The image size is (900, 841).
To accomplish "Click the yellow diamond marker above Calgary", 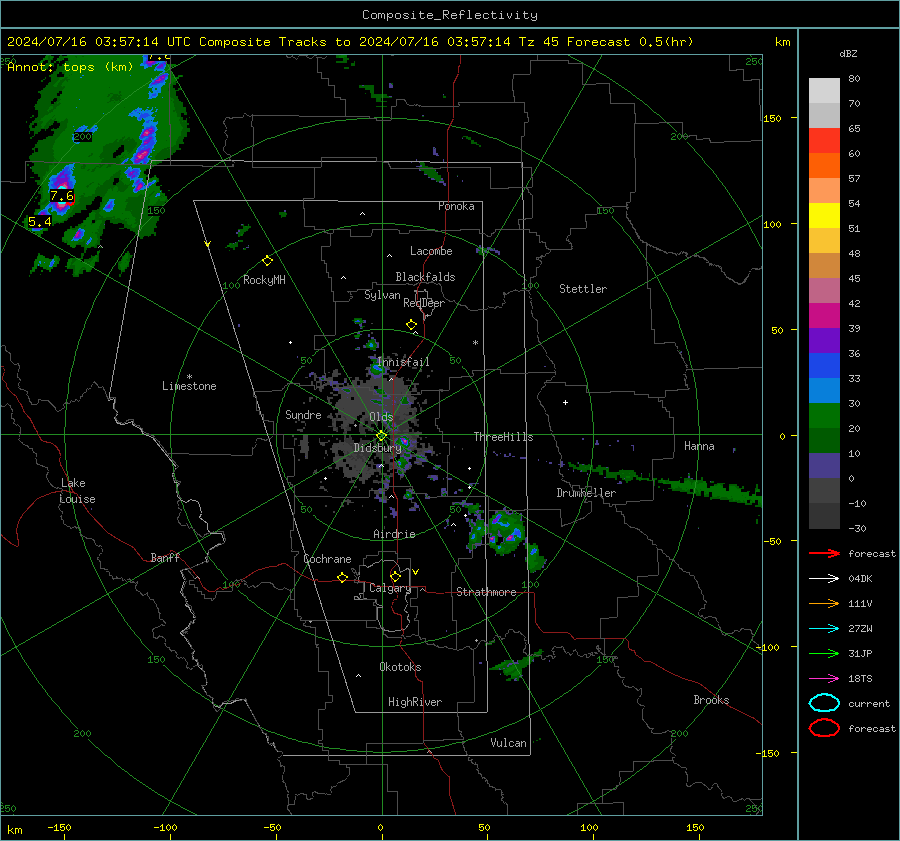I will (395, 576).
